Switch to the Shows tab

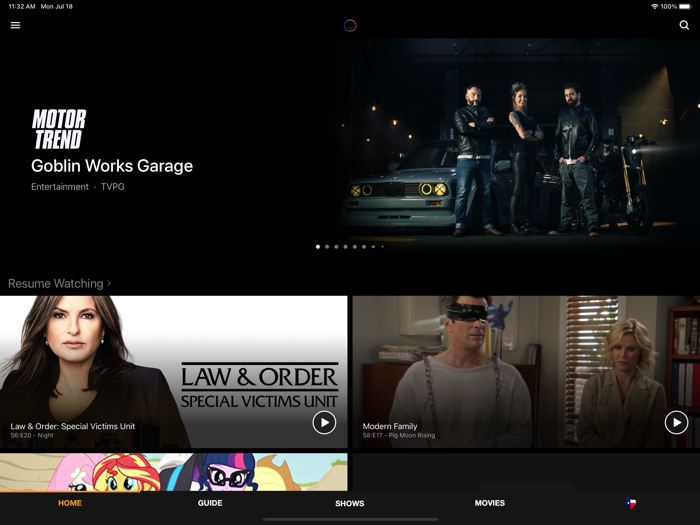click(x=350, y=504)
